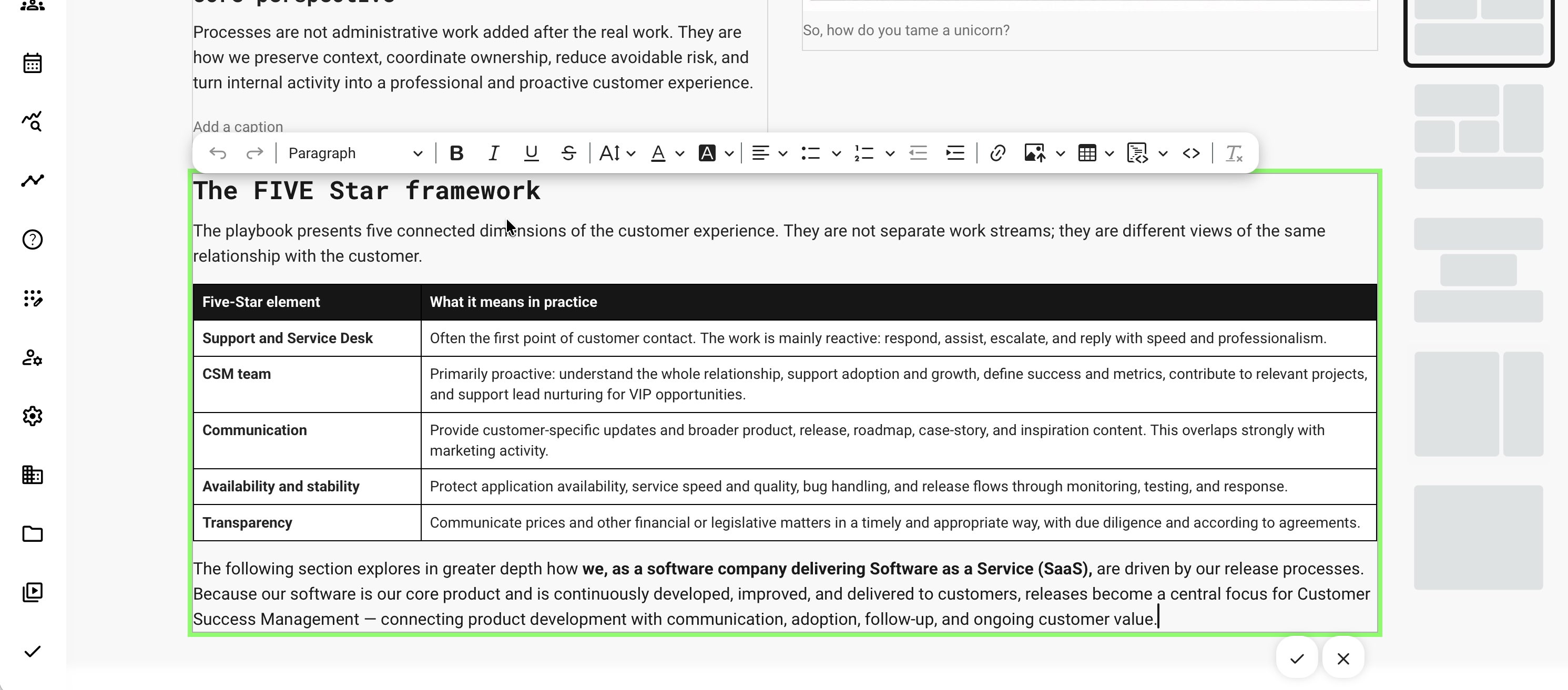Image resolution: width=1568 pixels, height=690 pixels.
Task: Insert a numbered list
Action: tap(864, 153)
